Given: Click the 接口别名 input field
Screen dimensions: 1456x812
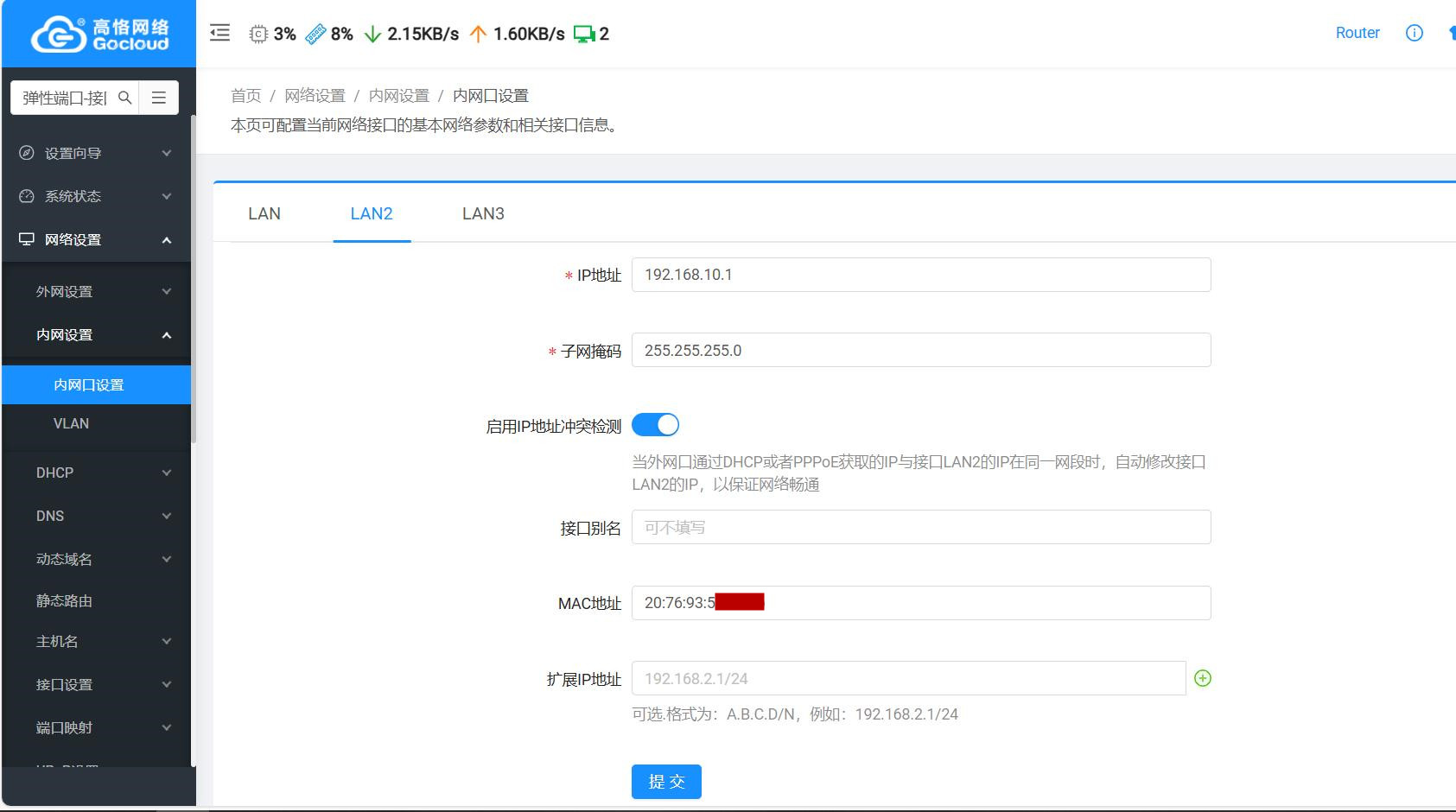Looking at the screenshot, I should [x=921, y=527].
